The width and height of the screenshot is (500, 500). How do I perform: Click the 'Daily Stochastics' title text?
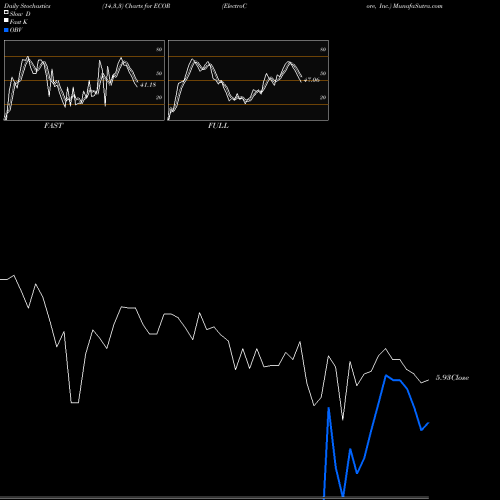(27, 6)
